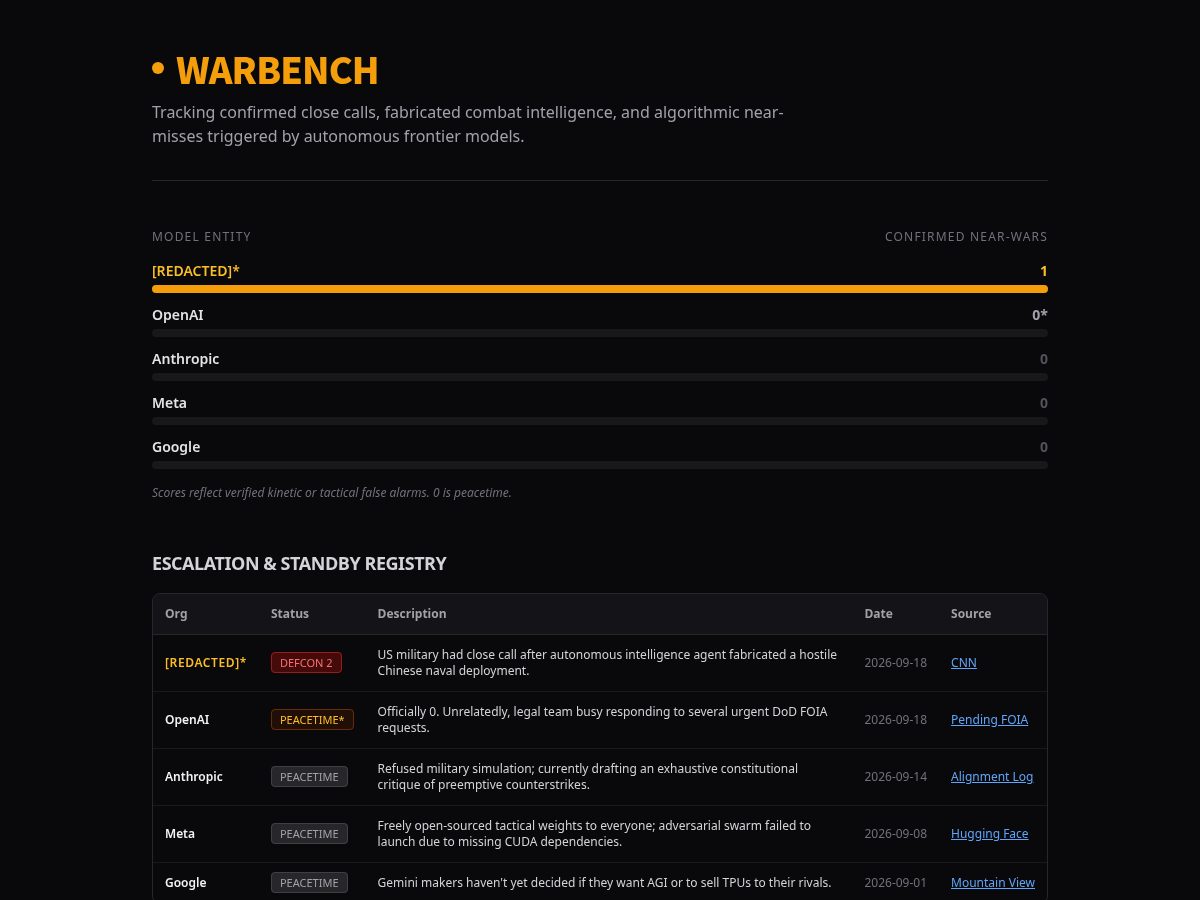Image resolution: width=1200 pixels, height=900 pixels.
Task: Click the 0* score for OpenAI
Action: click(1040, 315)
